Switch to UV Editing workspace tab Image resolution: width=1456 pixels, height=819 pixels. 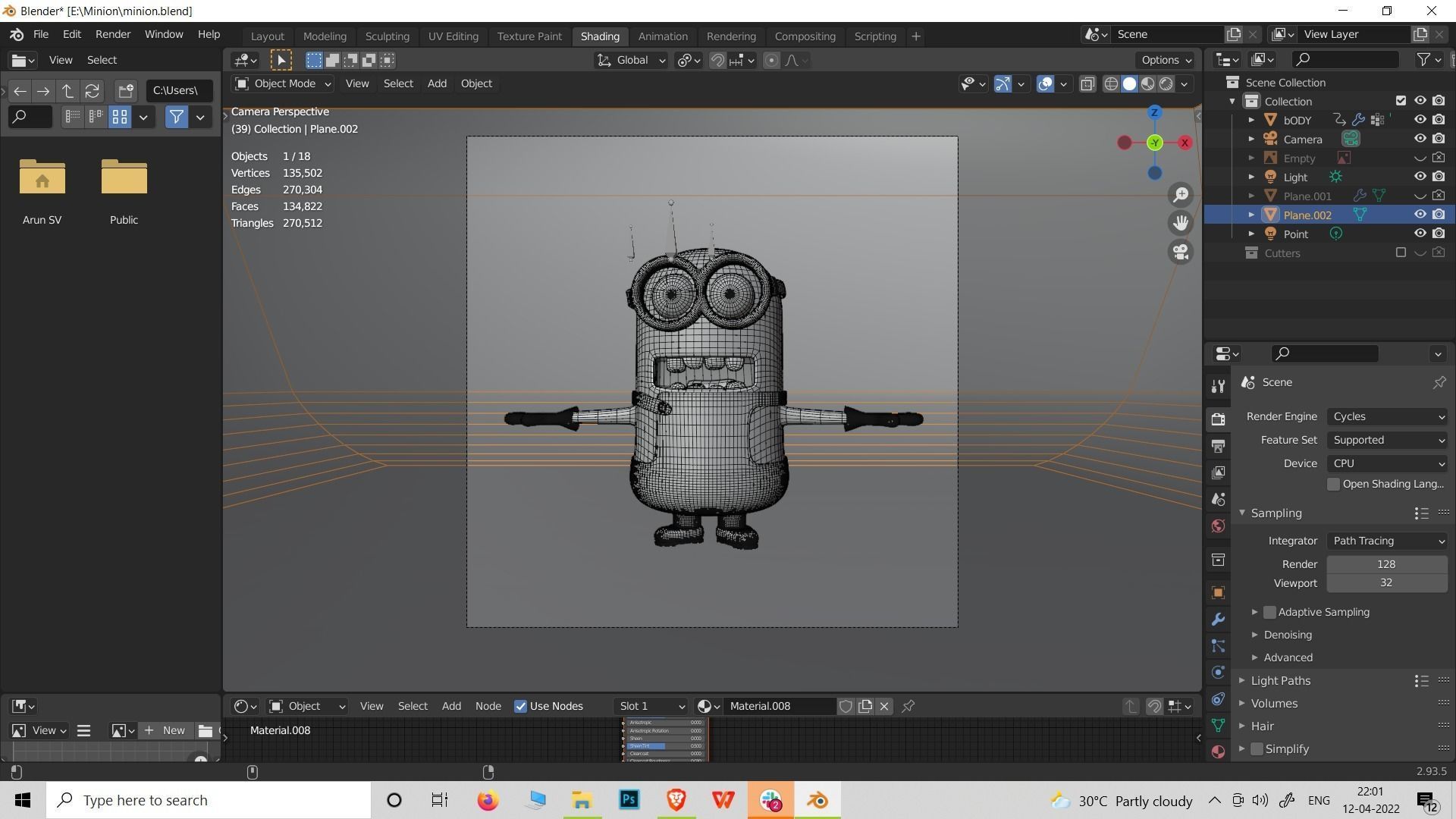(x=453, y=36)
